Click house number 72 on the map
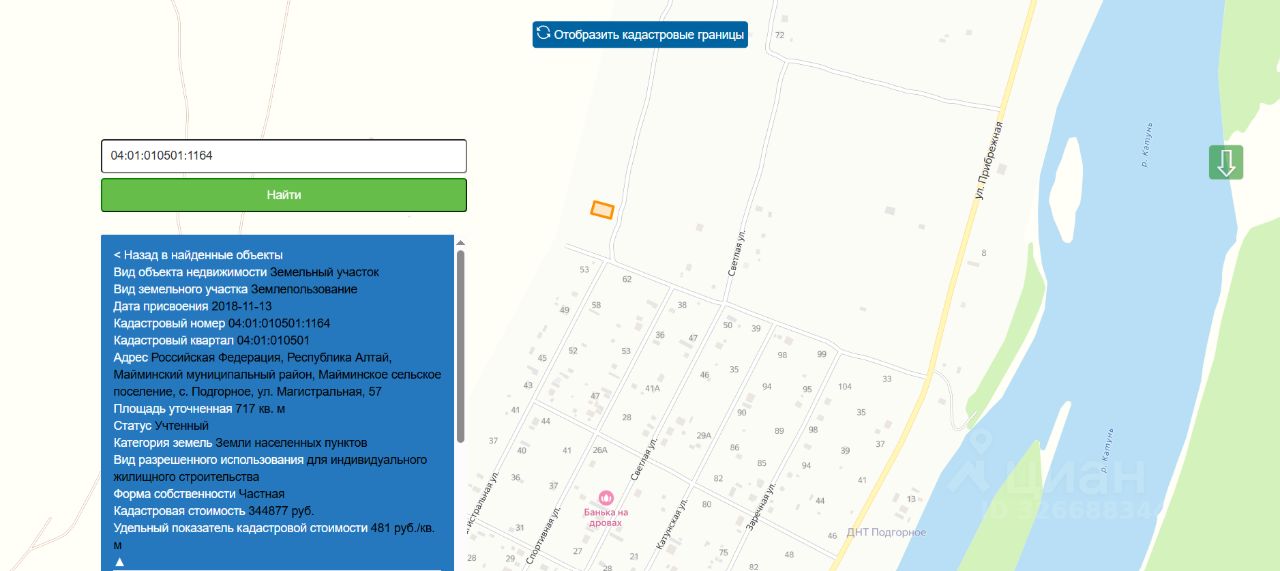This screenshot has width=1280, height=571. point(780,36)
